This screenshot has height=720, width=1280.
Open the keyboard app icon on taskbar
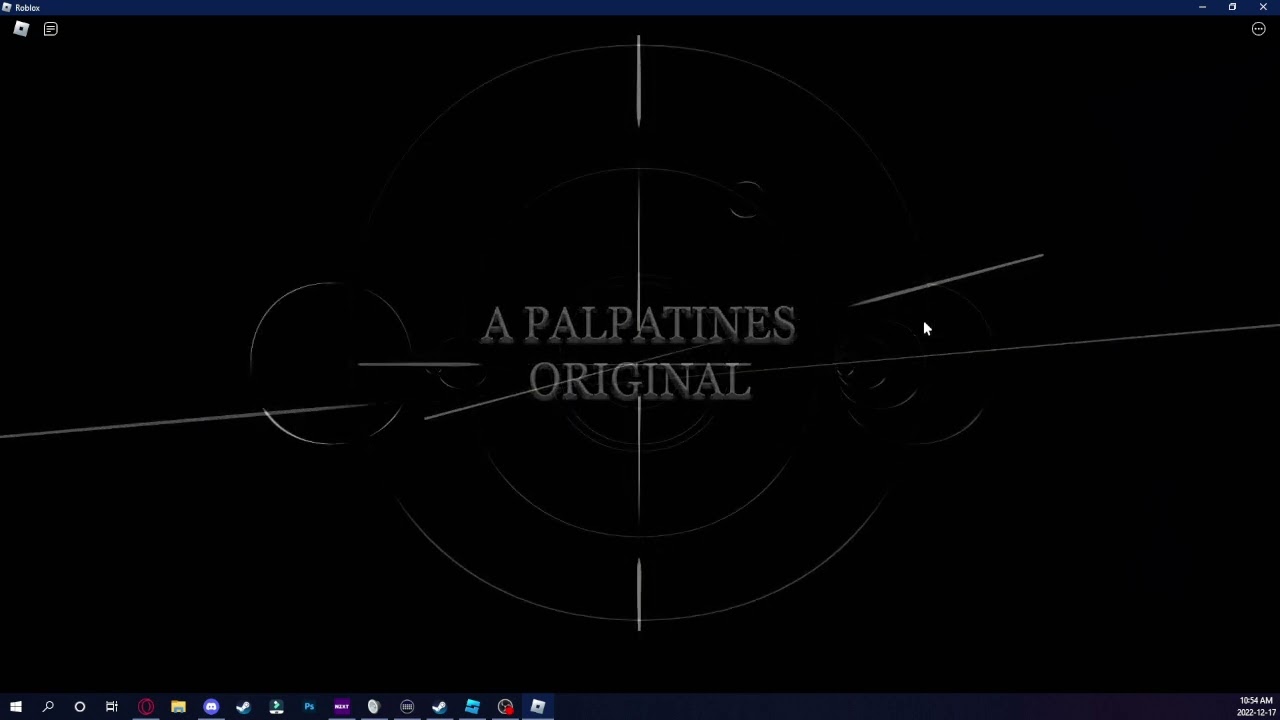[407, 707]
